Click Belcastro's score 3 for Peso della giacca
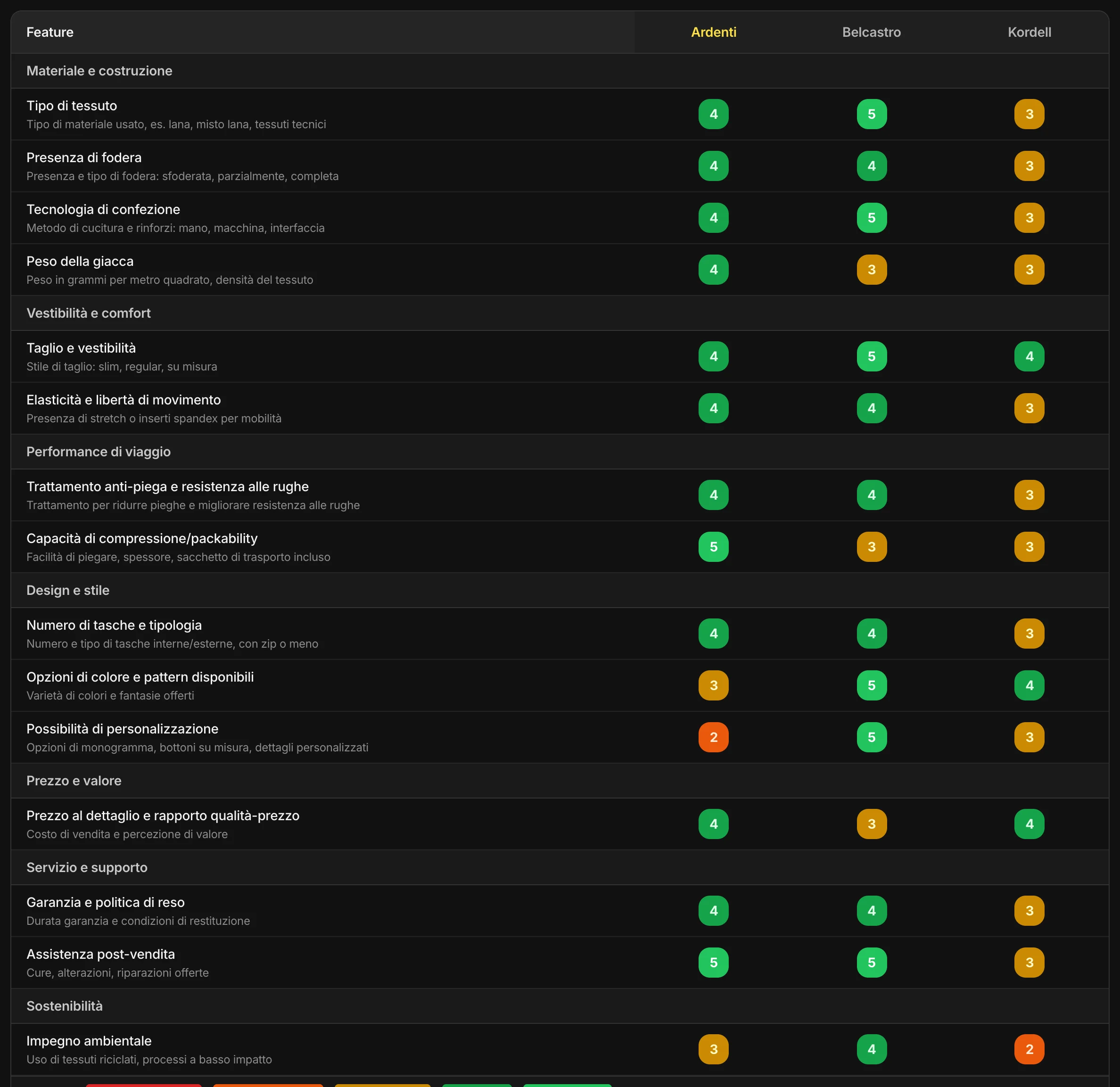Viewport: 1120px width, 1087px height. pyautogui.click(x=872, y=270)
